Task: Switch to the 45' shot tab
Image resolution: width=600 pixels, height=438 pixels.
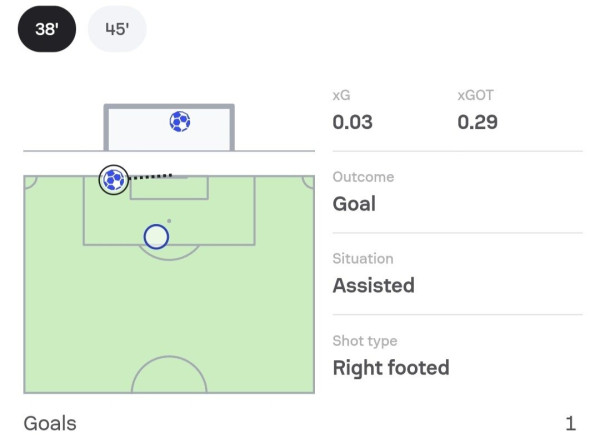Action: click(117, 29)
